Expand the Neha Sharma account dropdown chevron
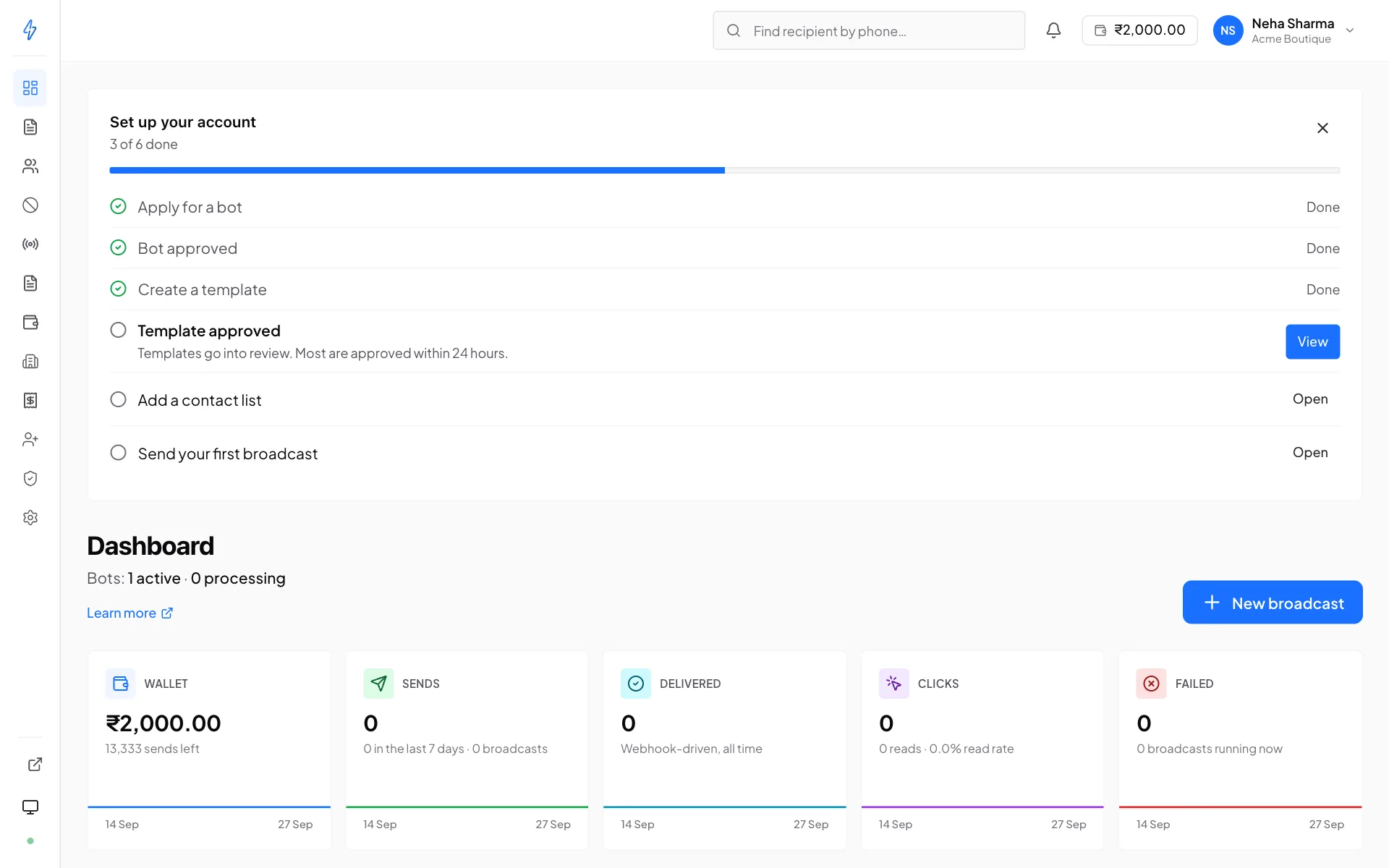Screen dimensions: 1389x868 [1349, 30]
